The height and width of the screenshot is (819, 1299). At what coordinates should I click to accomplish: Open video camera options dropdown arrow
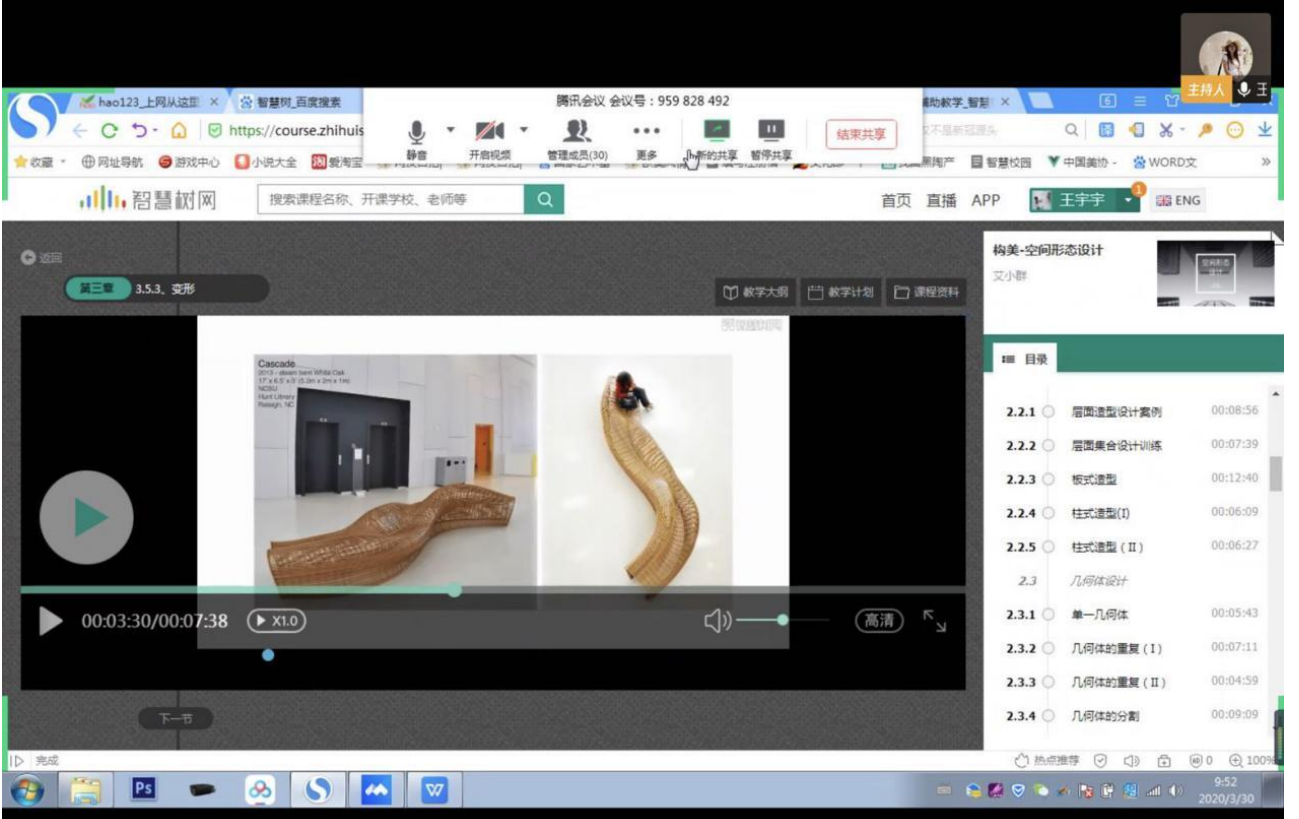pos(523,129)
